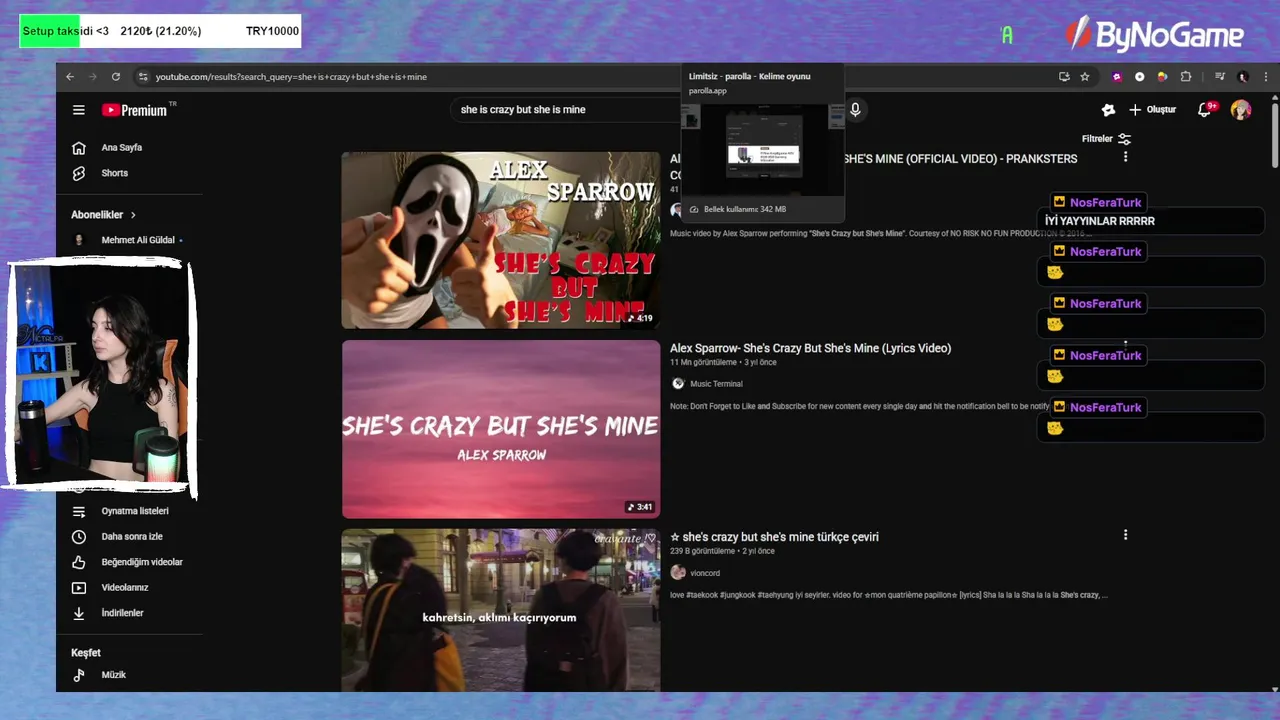Click the Ana Sayfa home icon
This screenshot has width=1280, height=720.
[79, 148]
